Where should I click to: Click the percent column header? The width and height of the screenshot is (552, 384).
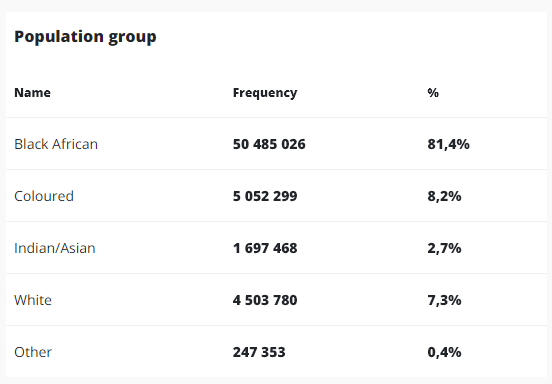coord(433,93)
